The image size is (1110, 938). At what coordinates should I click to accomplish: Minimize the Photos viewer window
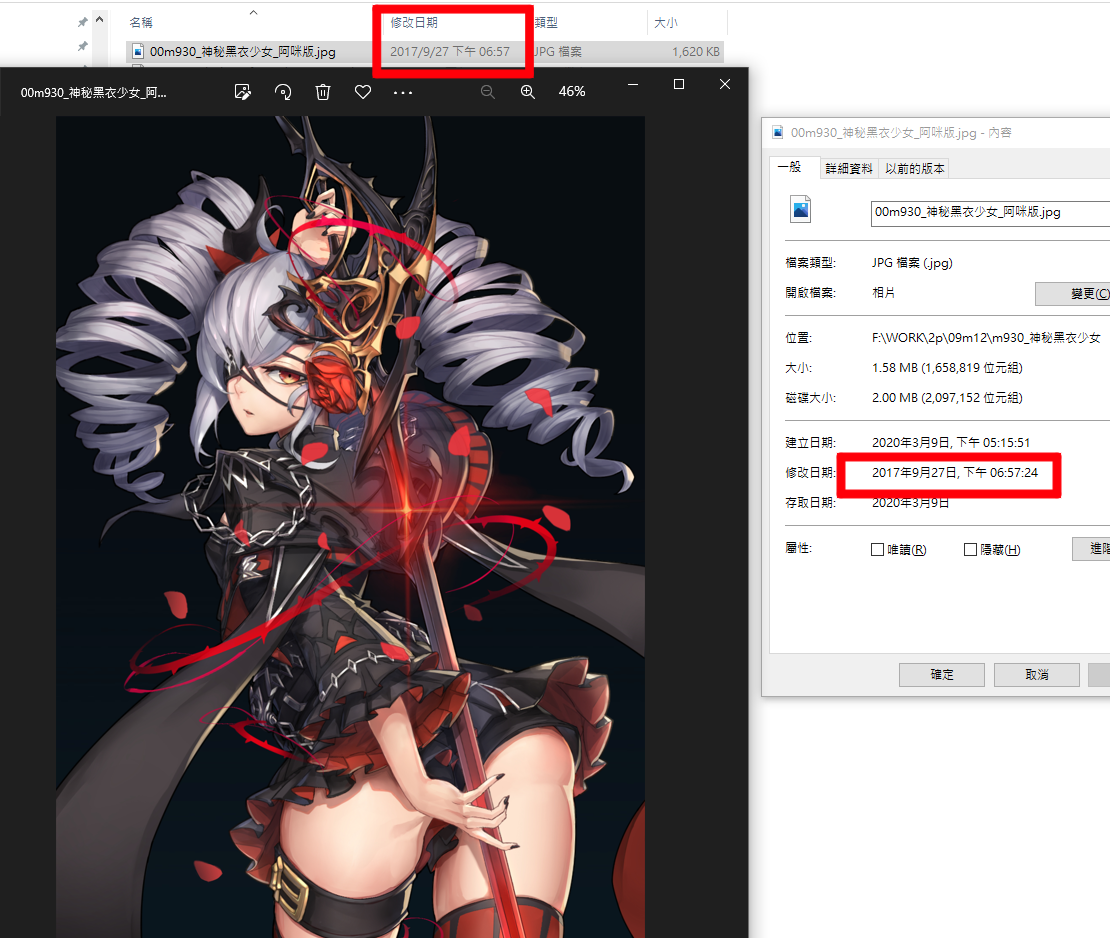(x=633, y=84)
